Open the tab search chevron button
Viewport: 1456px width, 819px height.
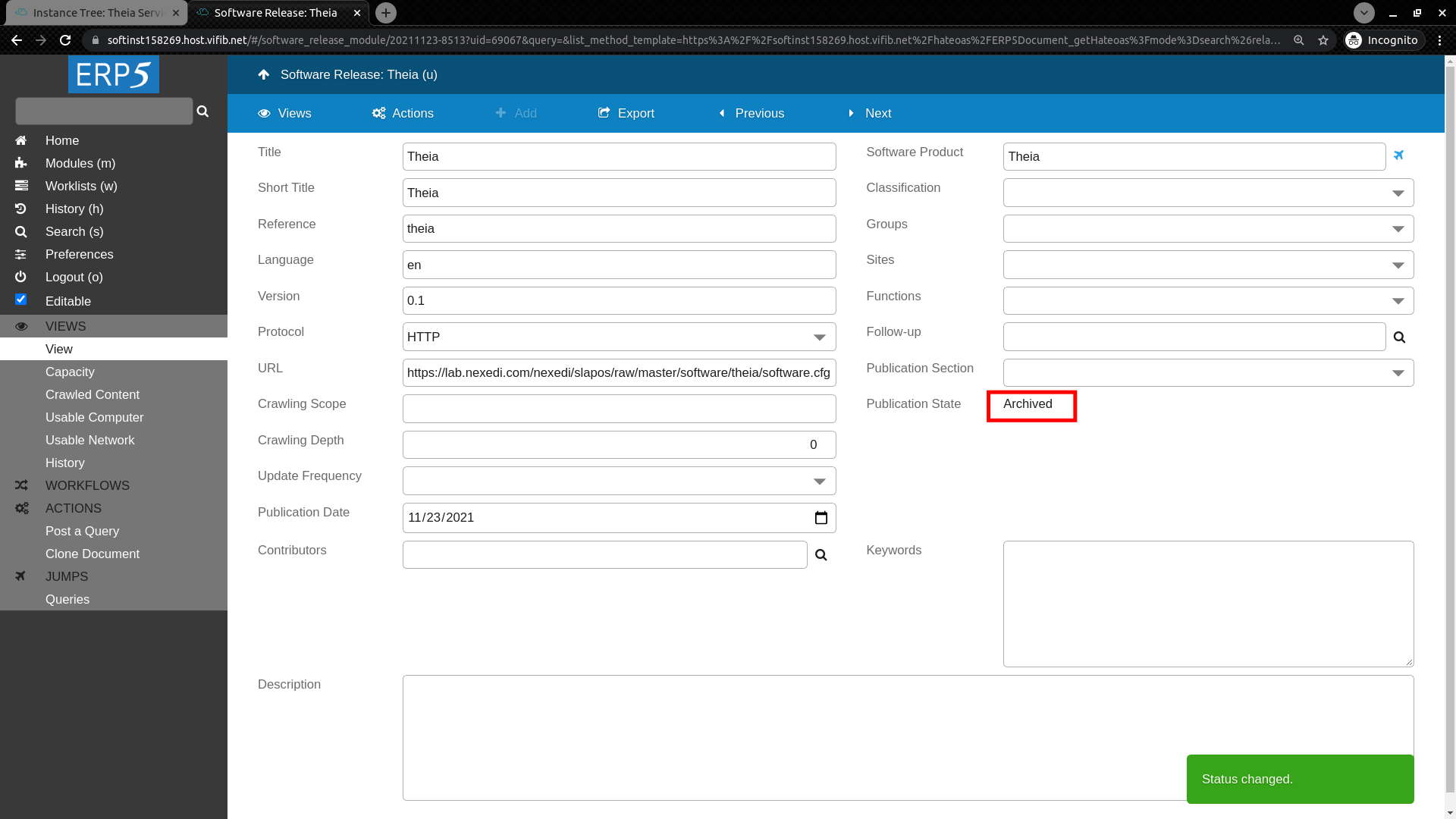[x=1364, y=13]
